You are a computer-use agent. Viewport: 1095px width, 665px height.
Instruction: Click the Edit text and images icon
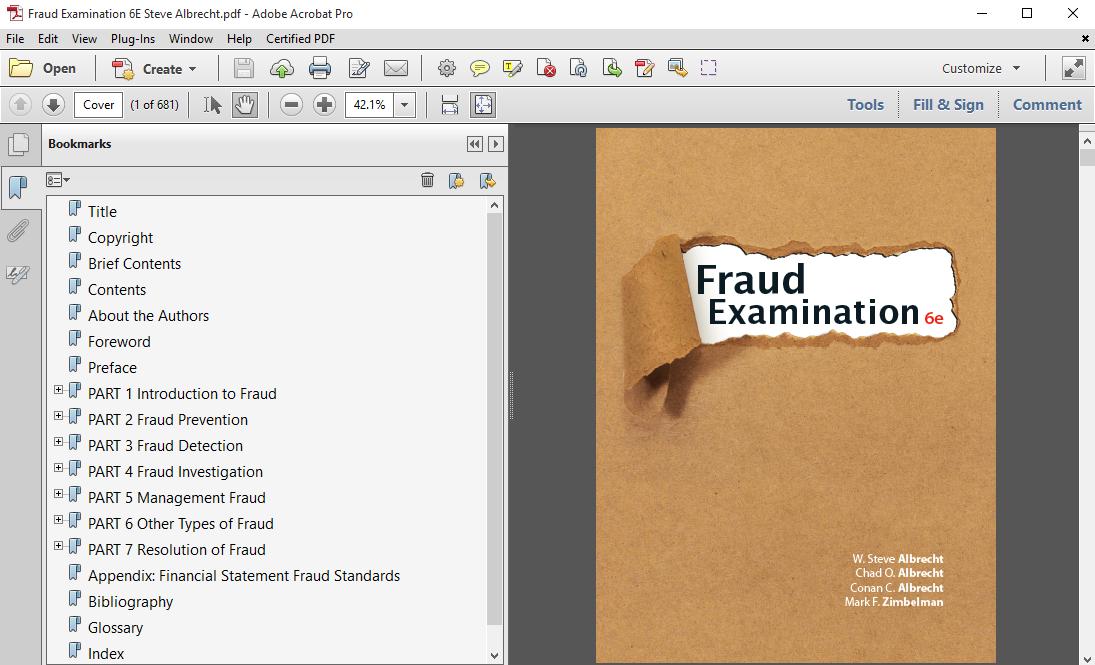tap(359, 68)
